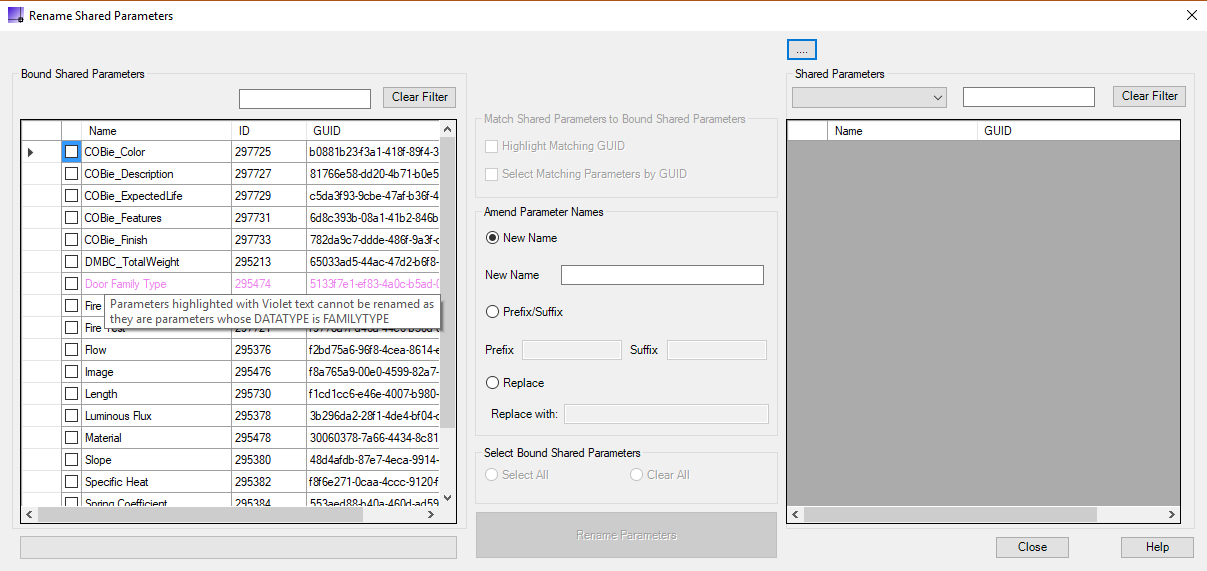Click GUID header in Shared Parameters grid
1207x571 pixels.
(1078, 131)
